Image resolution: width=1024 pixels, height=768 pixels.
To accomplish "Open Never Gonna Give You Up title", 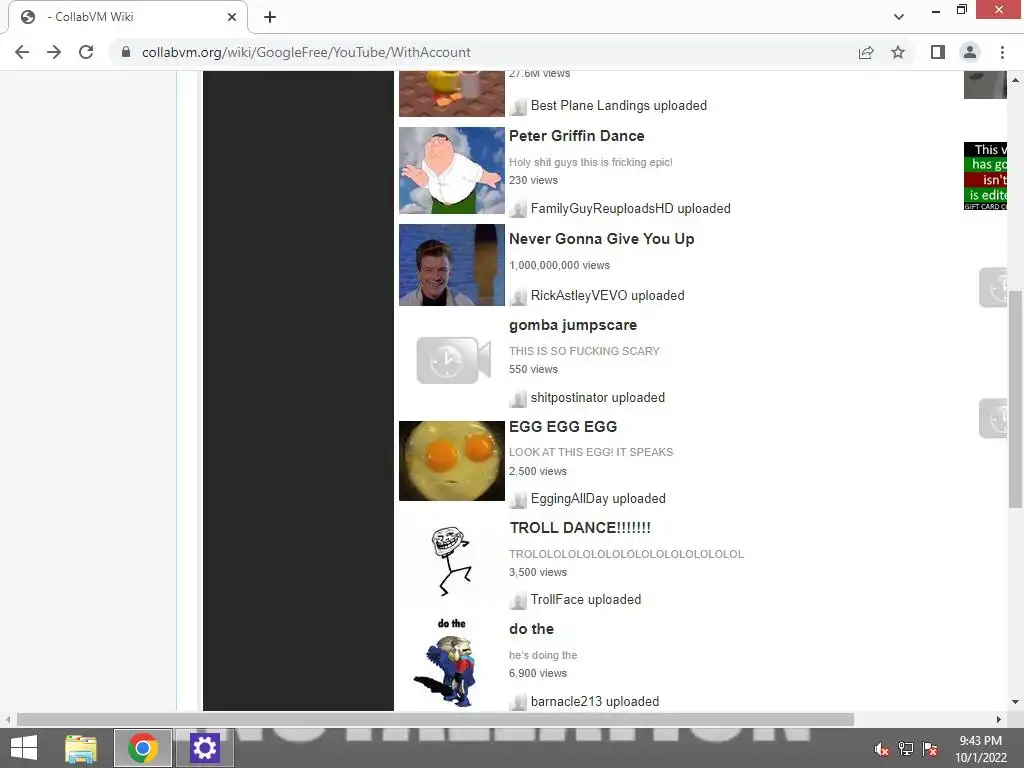I will [601, 239].
